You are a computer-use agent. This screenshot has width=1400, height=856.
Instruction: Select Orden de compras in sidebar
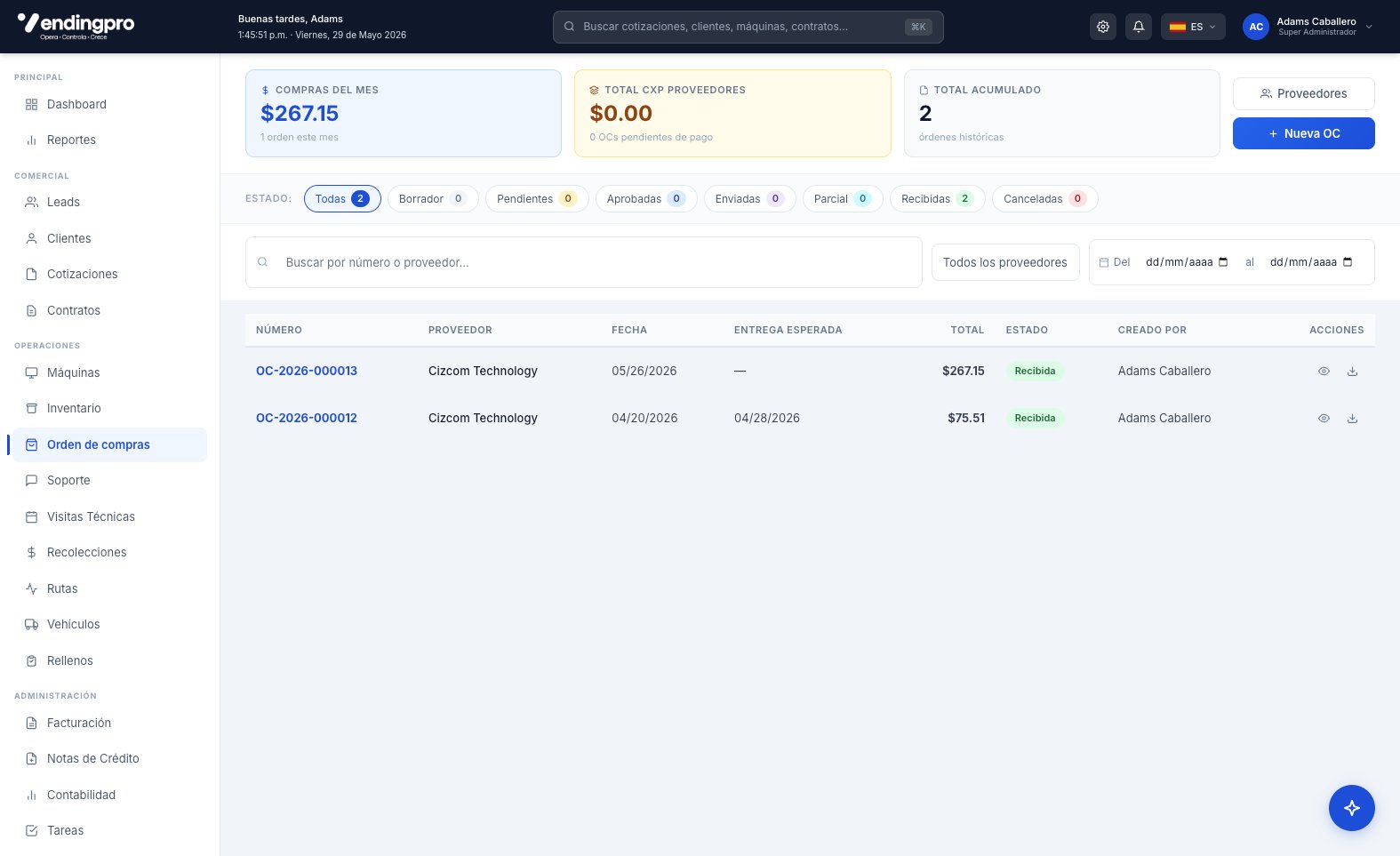pos(110,445)
